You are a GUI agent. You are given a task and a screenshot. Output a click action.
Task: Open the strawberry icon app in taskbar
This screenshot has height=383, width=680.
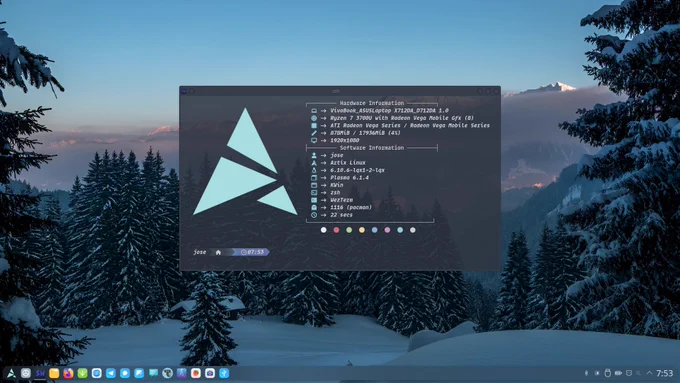196,373
